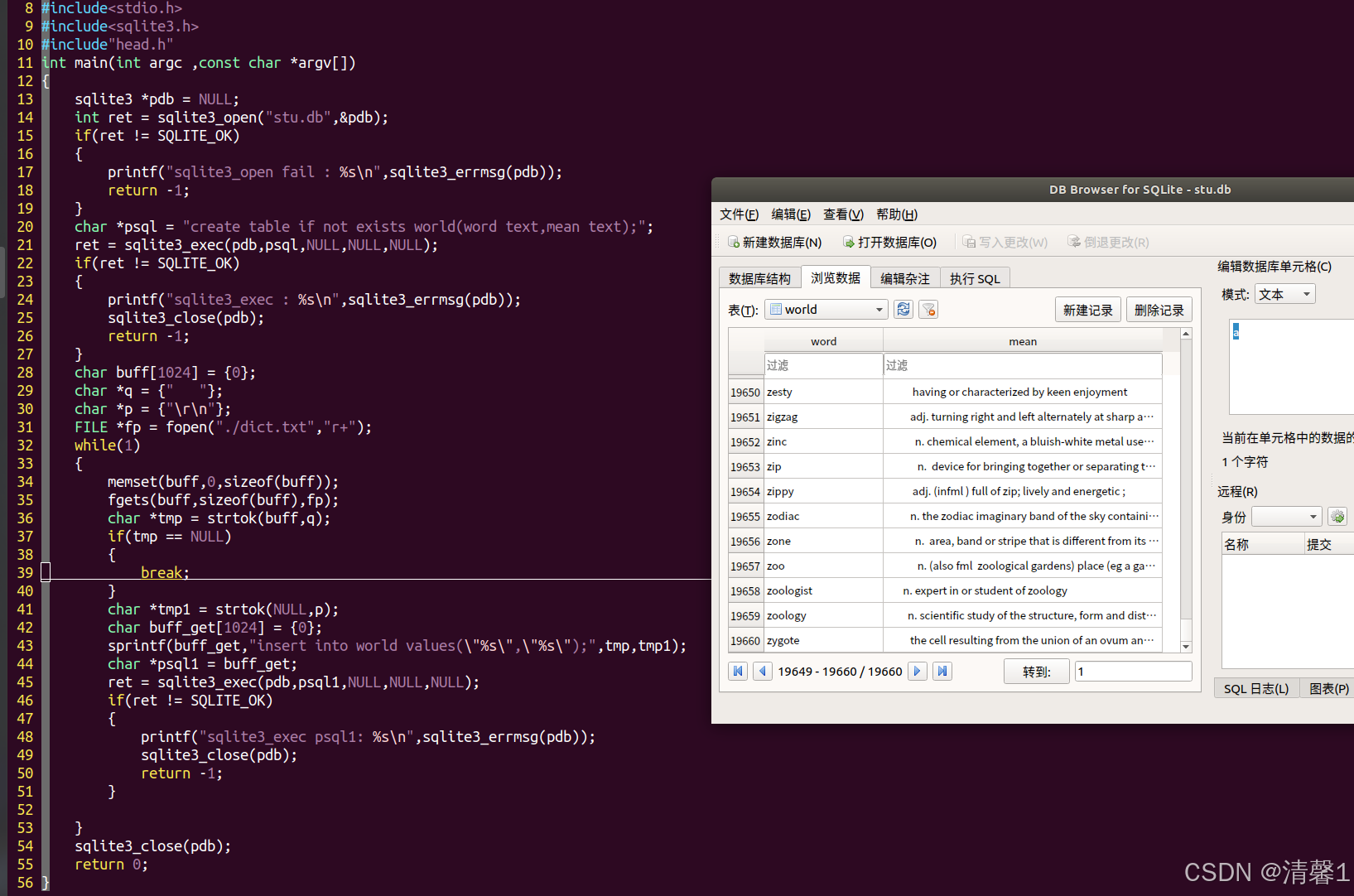Click the 删除记录 (Delete Record) button

(x=1159, y=310)
